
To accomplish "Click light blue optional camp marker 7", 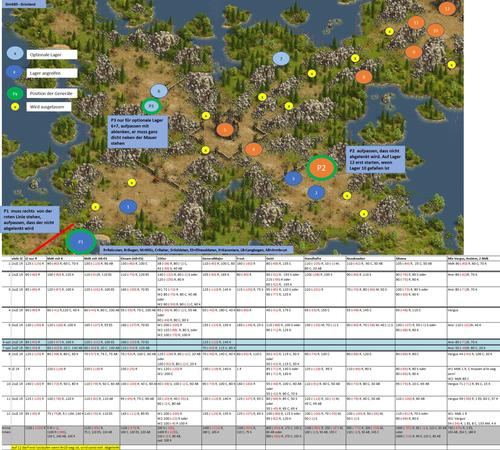I will point(281,59).
